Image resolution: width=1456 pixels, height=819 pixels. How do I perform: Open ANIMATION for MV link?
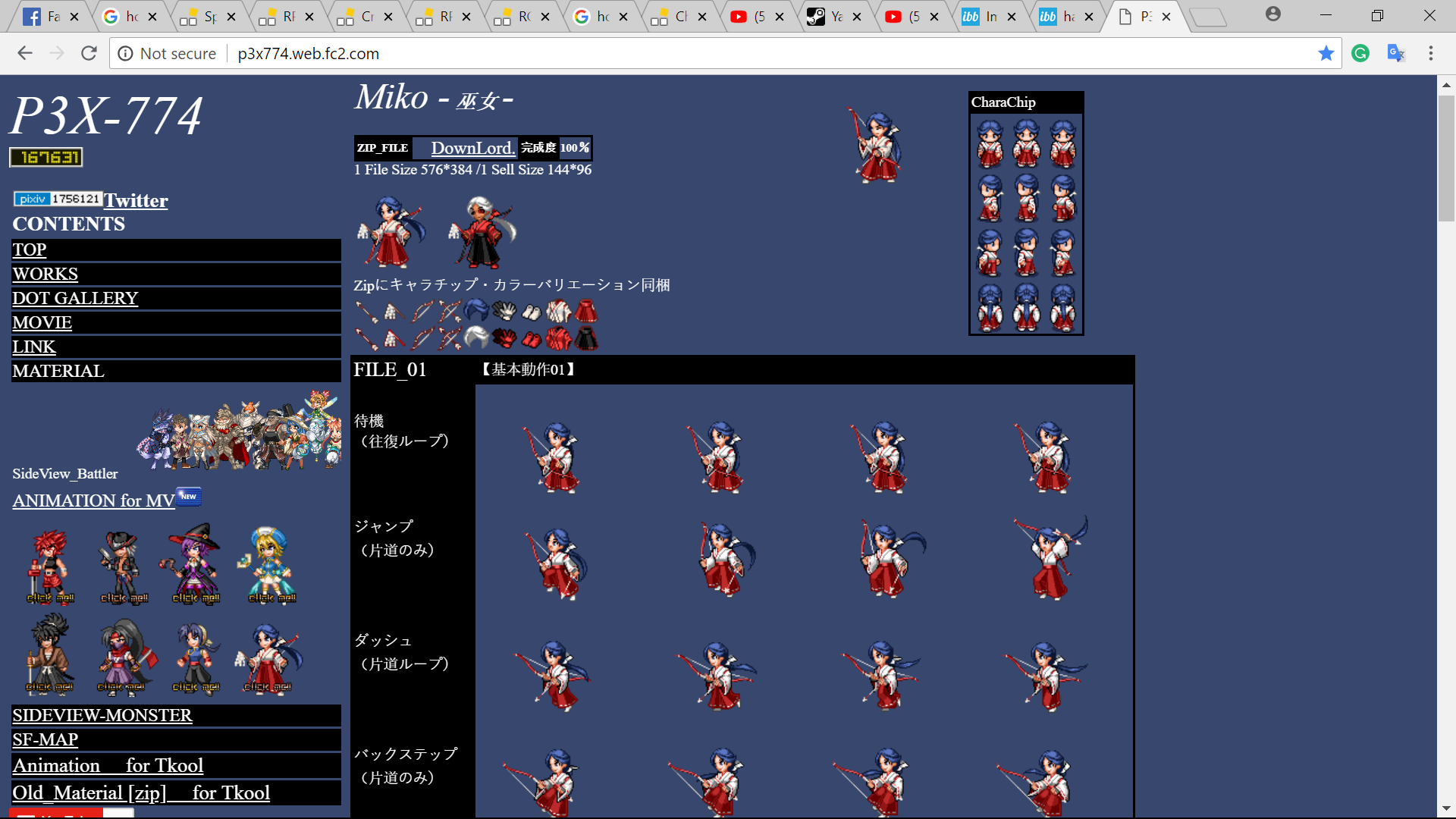pos(94,500)
